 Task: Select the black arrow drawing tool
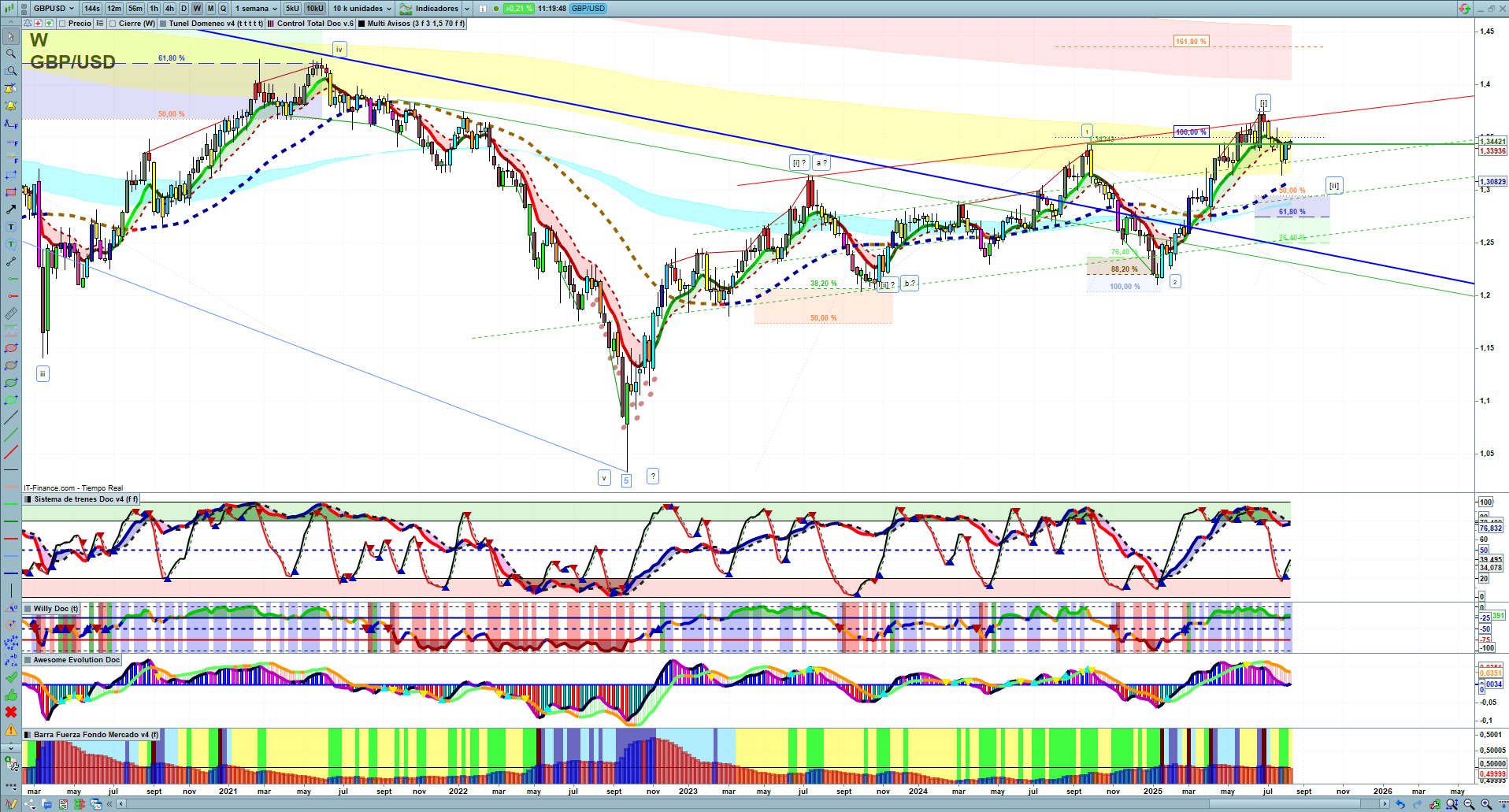tap(11, 209)
